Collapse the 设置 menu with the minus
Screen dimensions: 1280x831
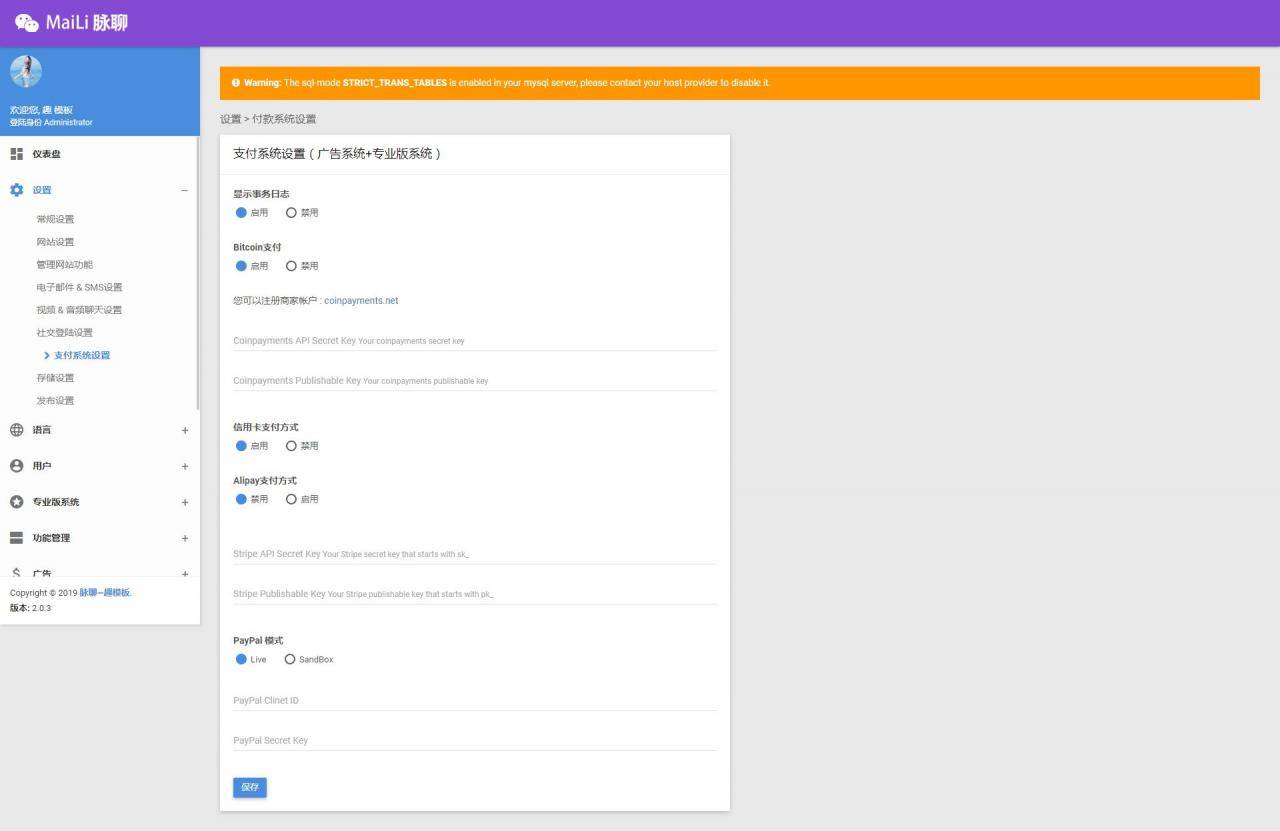[184, 190]
